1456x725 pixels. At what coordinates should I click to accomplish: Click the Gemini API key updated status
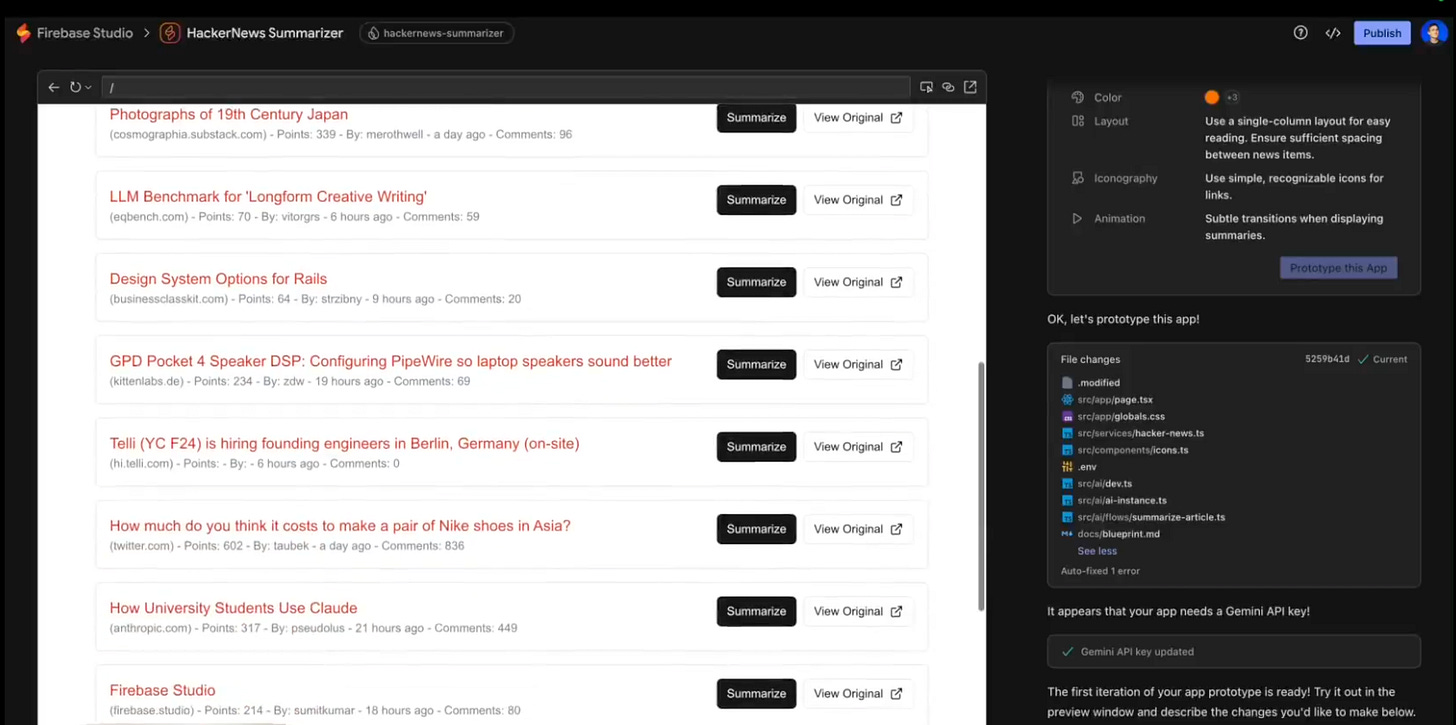pyautogui.click(x=1234, y=652)
